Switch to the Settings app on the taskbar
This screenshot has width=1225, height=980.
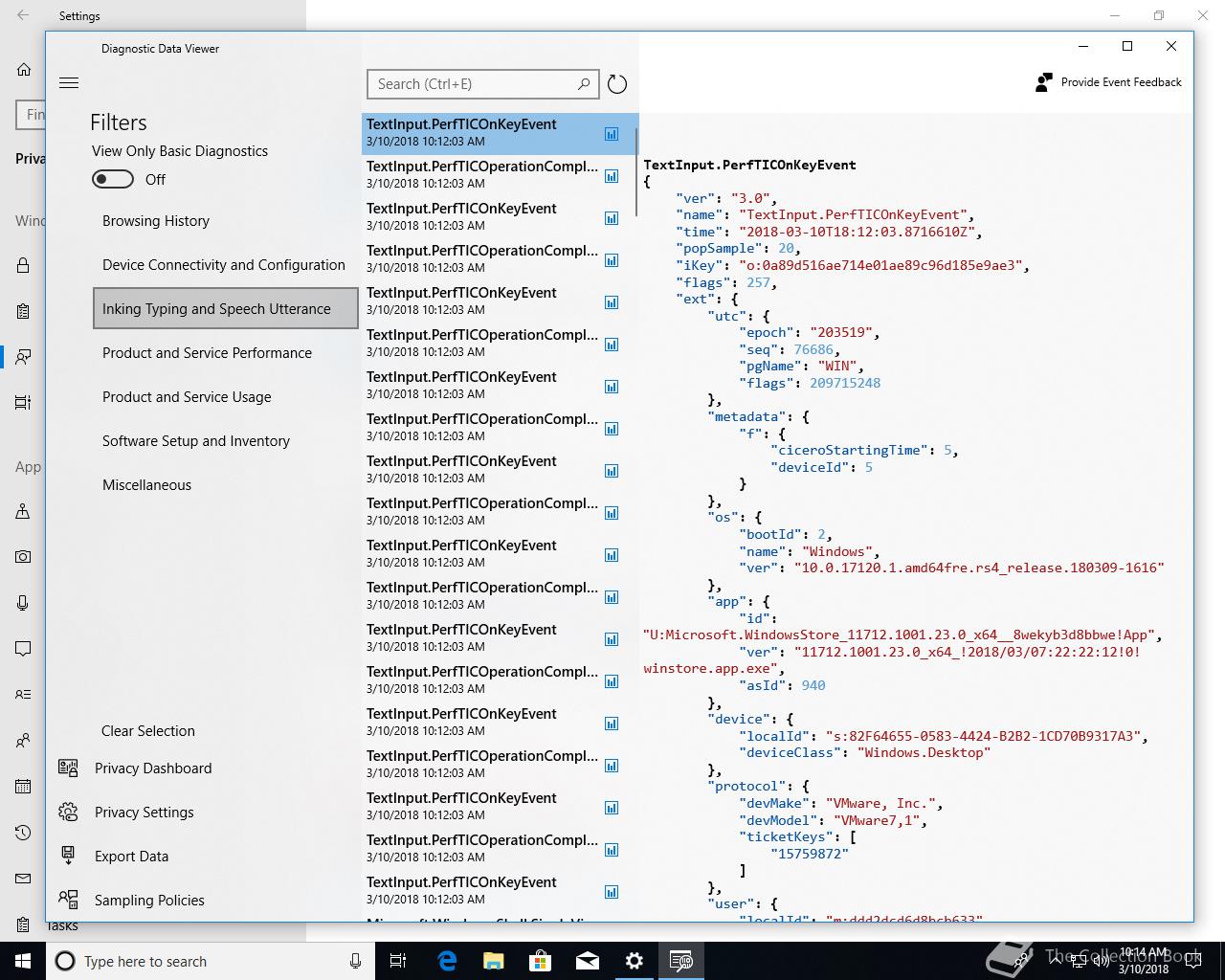coord(635,961)
